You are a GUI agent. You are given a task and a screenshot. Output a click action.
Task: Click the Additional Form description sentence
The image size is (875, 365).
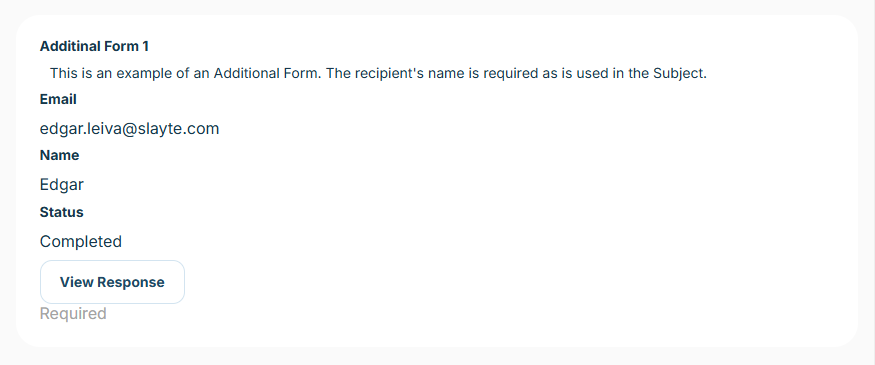[378, 73]
